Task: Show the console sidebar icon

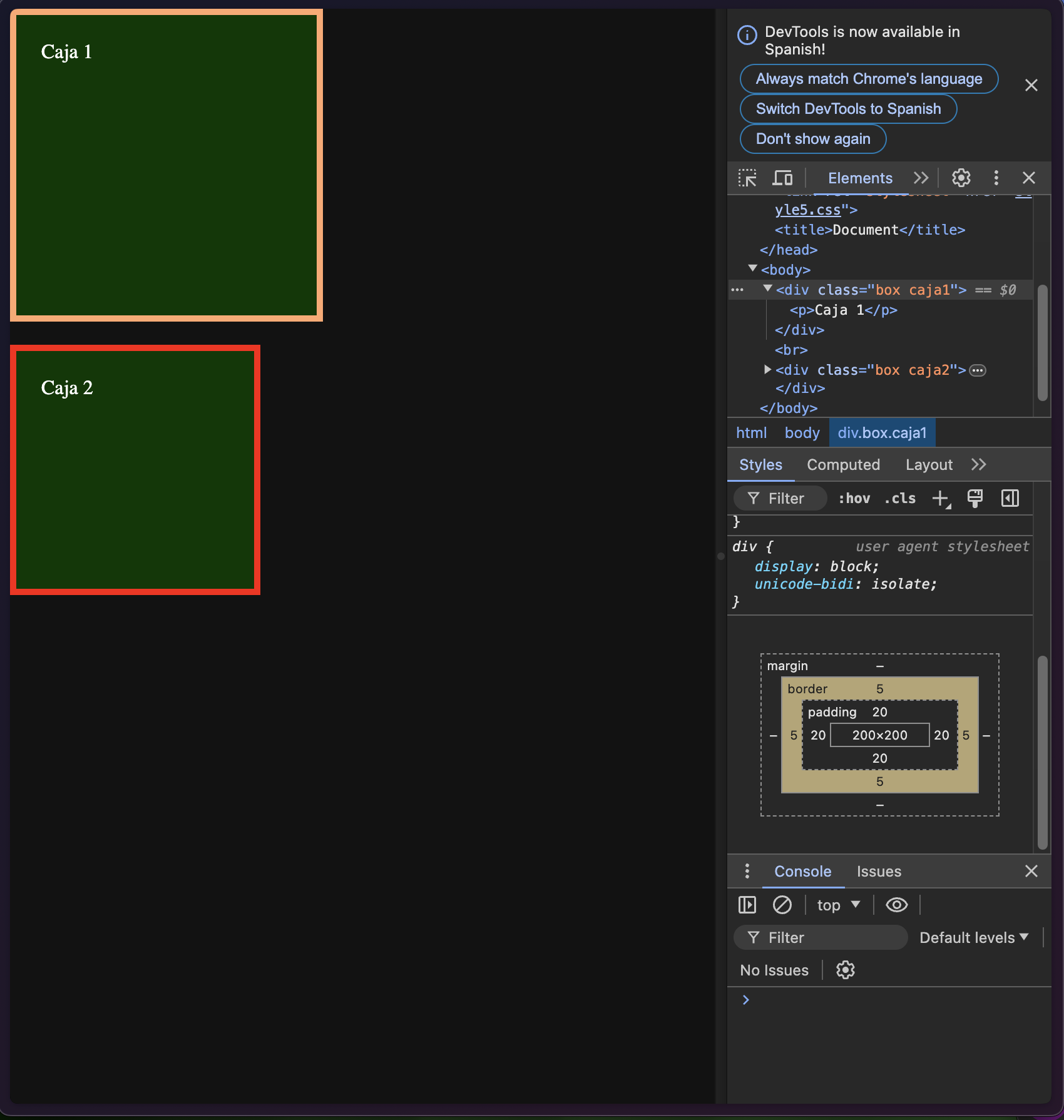Action: [747, 905]
